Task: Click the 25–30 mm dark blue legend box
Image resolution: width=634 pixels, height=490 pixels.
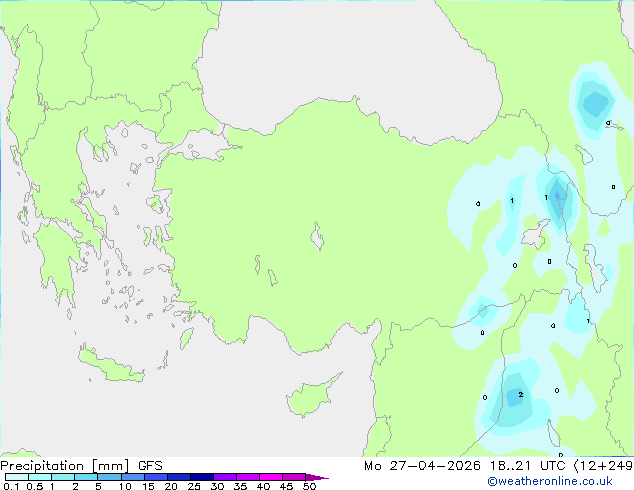Action: [x=201, y=477]
